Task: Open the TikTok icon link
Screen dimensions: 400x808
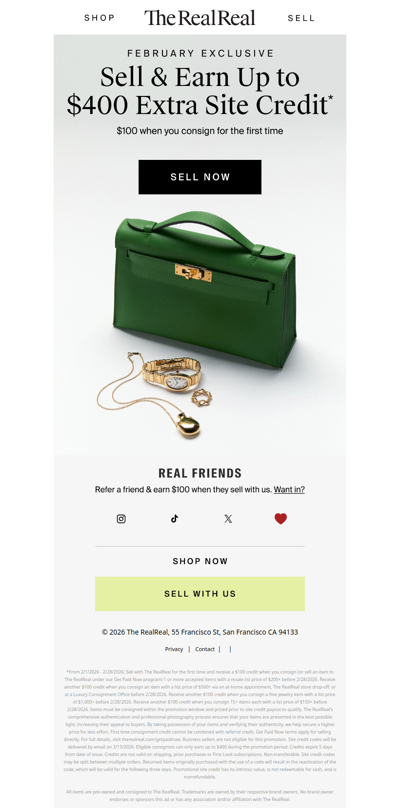Action: pos(175,519)
